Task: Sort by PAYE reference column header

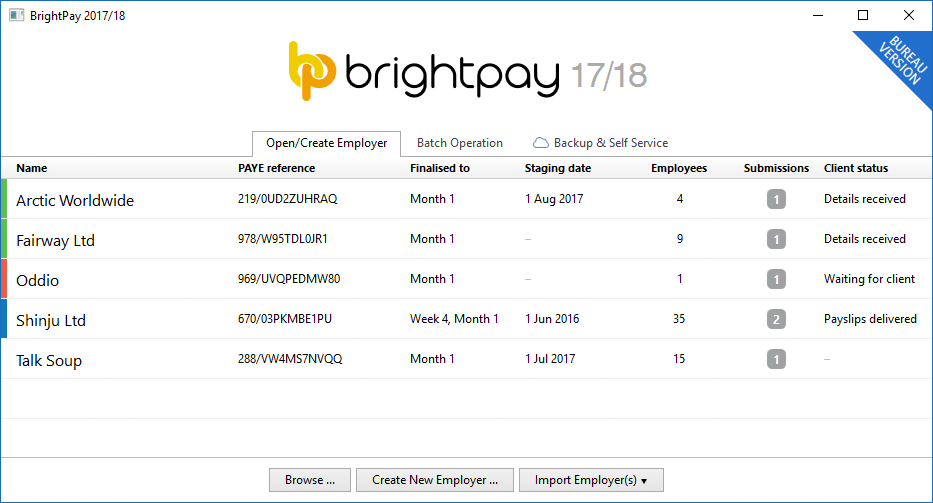Action: coord(277,168)
